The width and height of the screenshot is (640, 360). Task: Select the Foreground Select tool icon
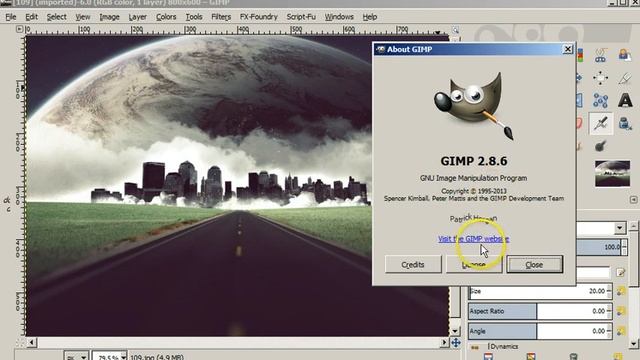624,55
